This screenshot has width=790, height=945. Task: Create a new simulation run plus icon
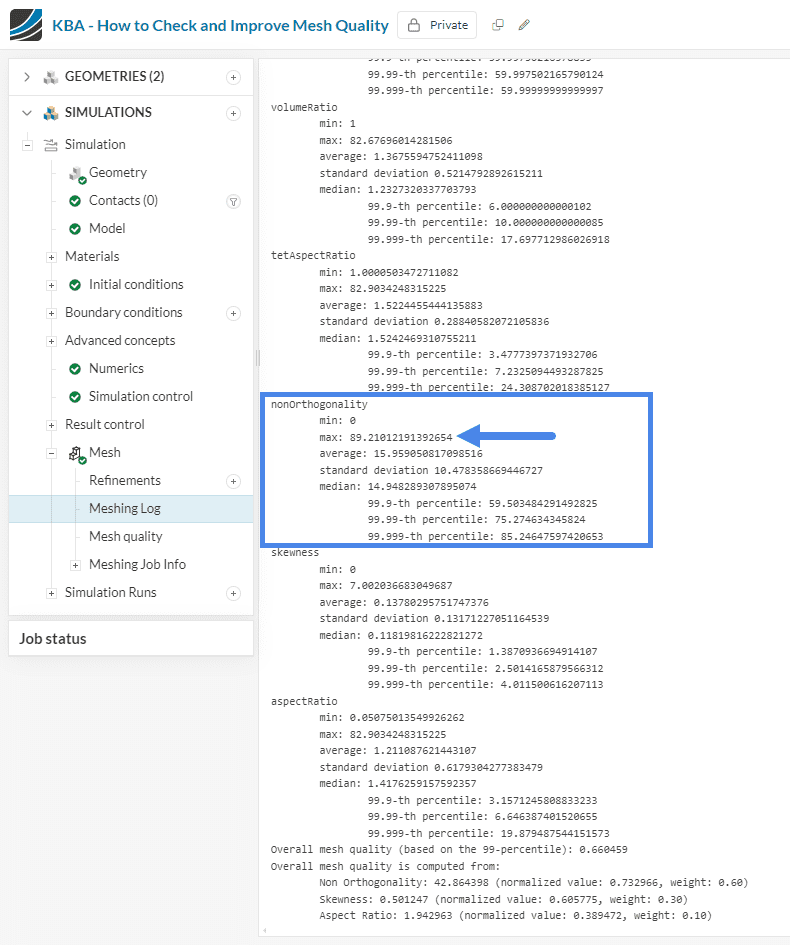pos(233,594)
